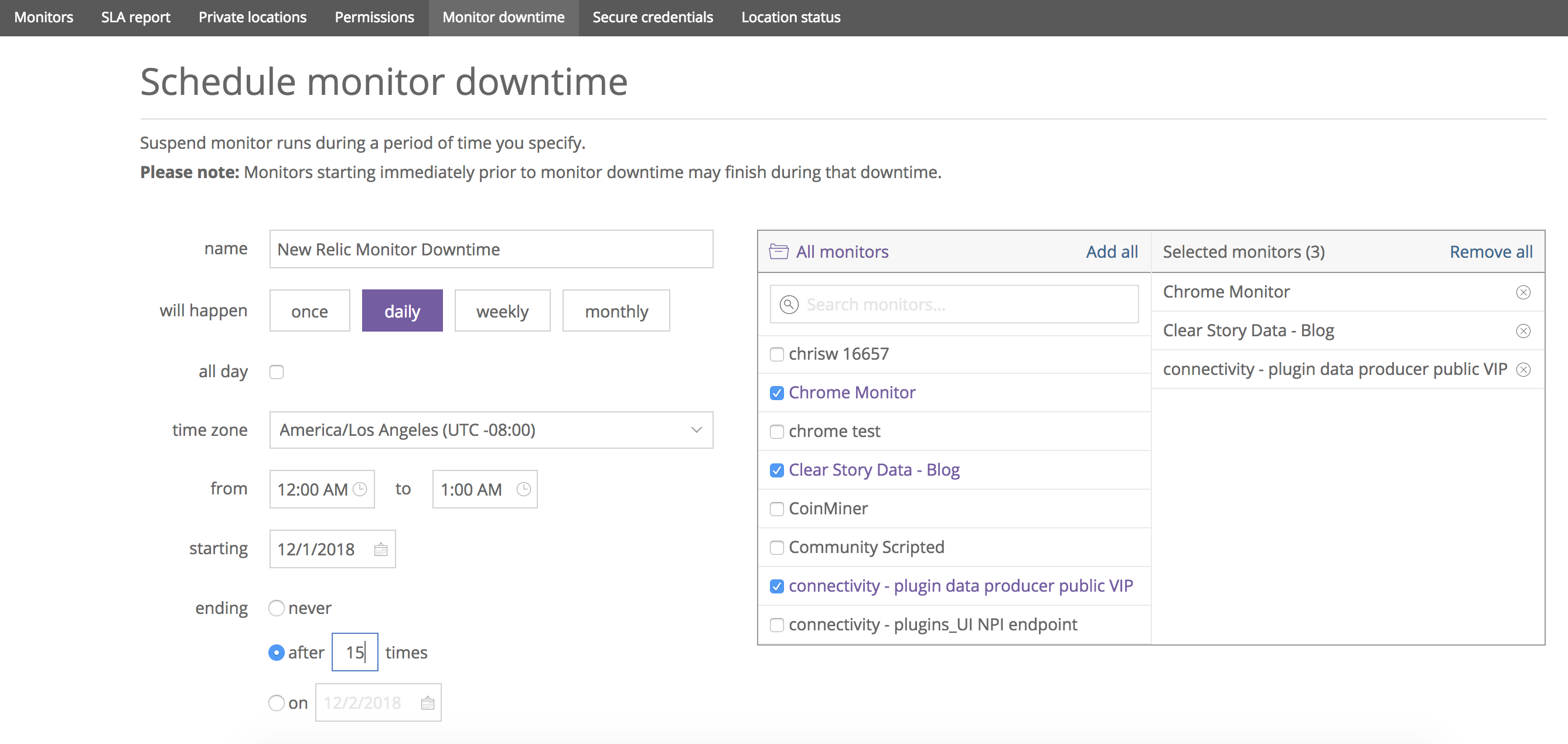Check the chrome test monitor
The image size is (1568, 744).
coord(777,432)
